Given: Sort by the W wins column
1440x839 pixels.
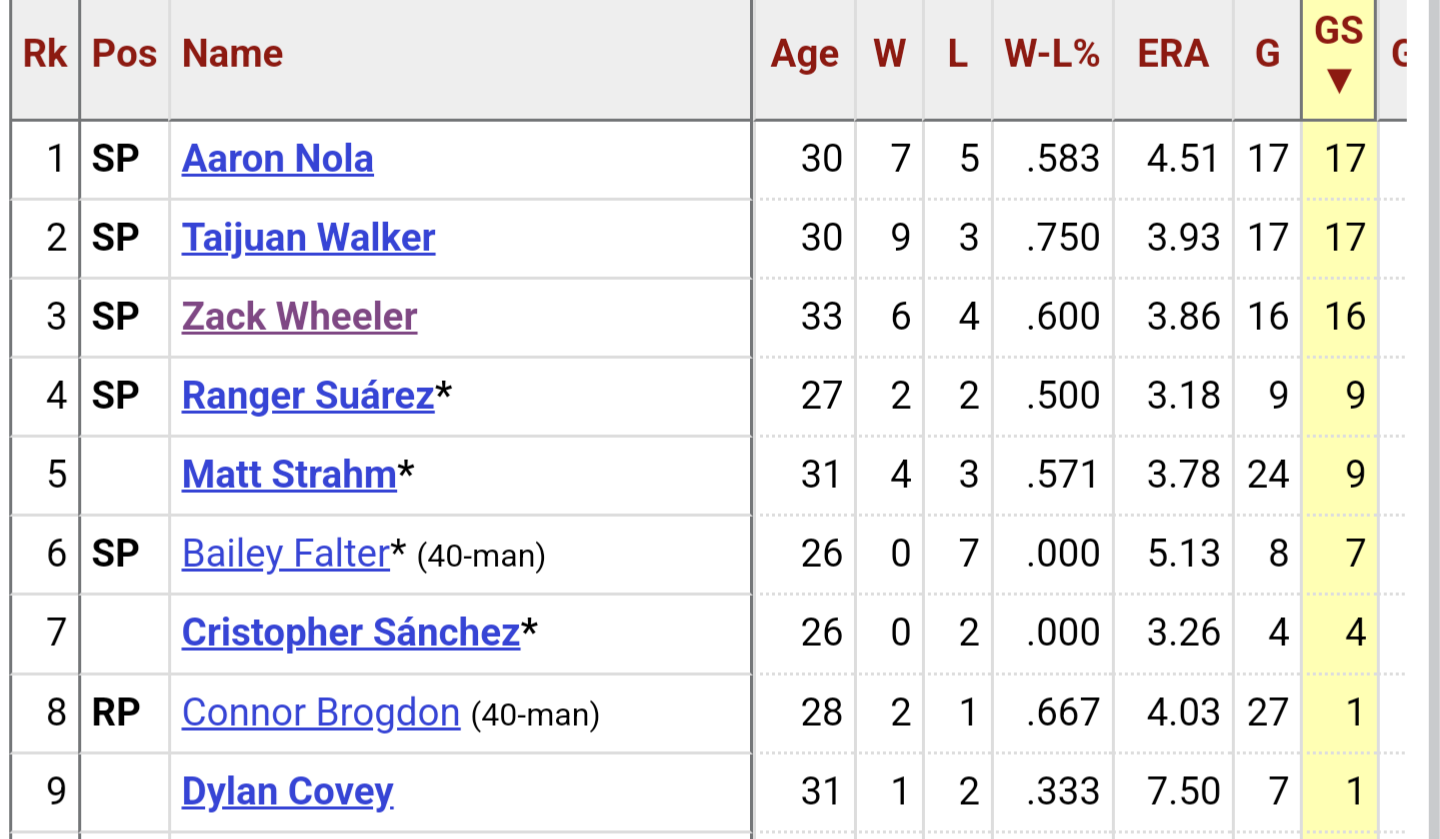Looking at the screenshot, I should tap(889, 54).
